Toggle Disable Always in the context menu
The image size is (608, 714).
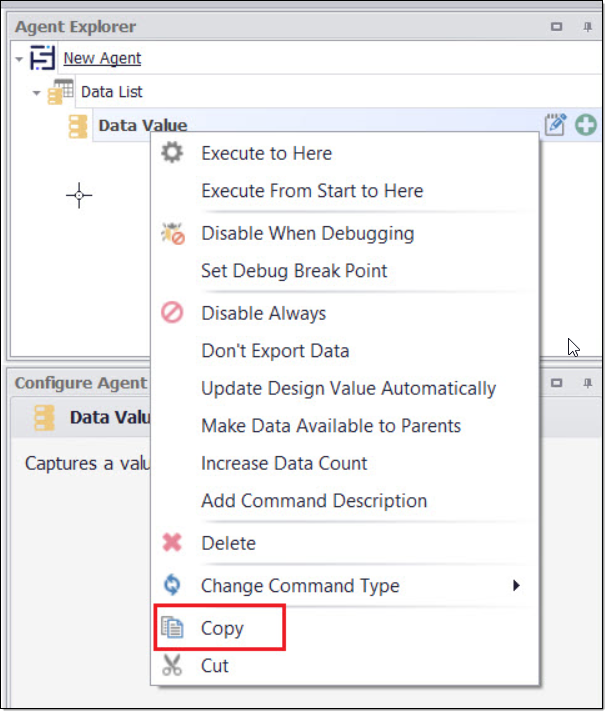point(263,313)
